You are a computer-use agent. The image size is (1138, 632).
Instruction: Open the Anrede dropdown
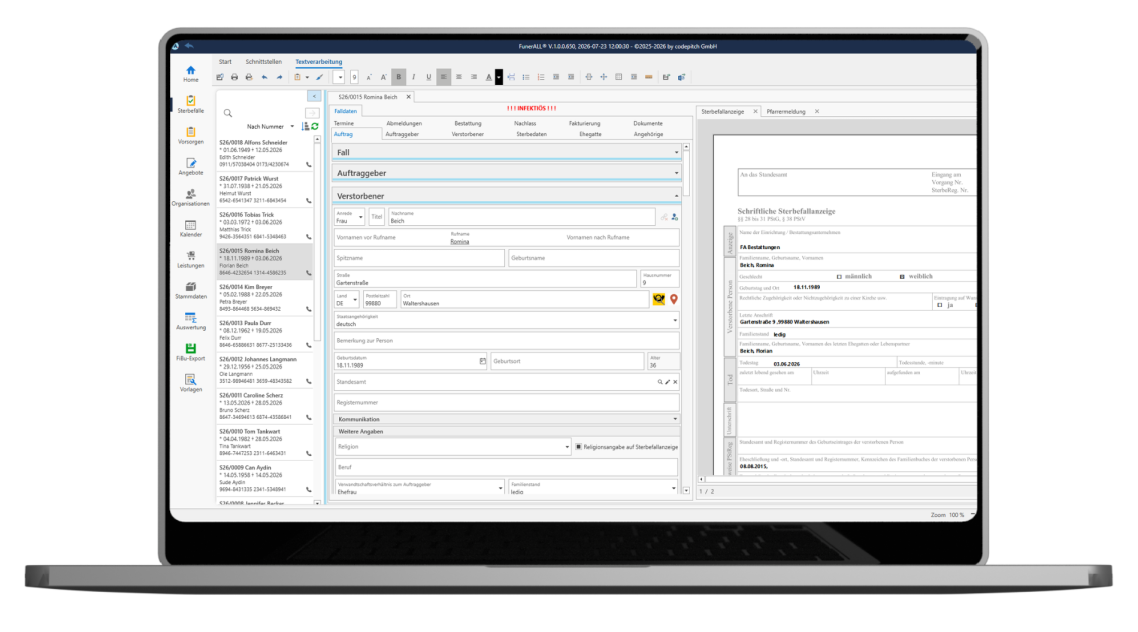[361, 217]
